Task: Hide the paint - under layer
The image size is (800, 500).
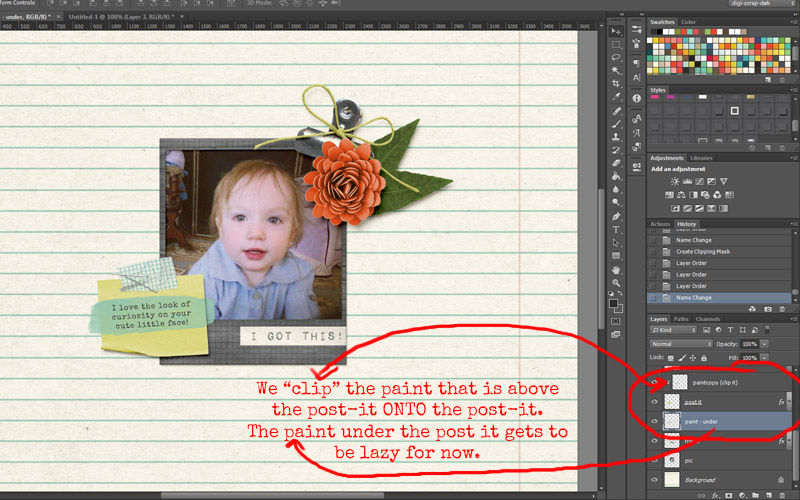Action: tap(654, 421)
